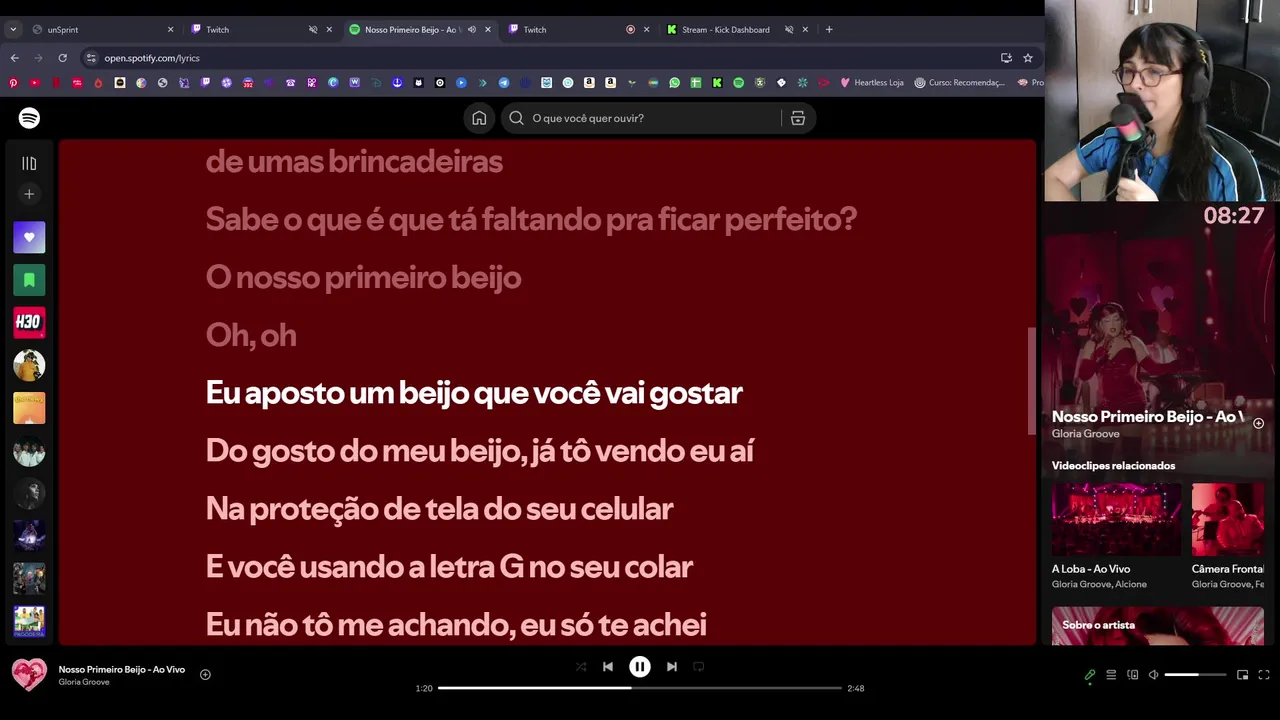Skip to previous track
This screenshot has width=1280, height=720.
coord(608,667)
